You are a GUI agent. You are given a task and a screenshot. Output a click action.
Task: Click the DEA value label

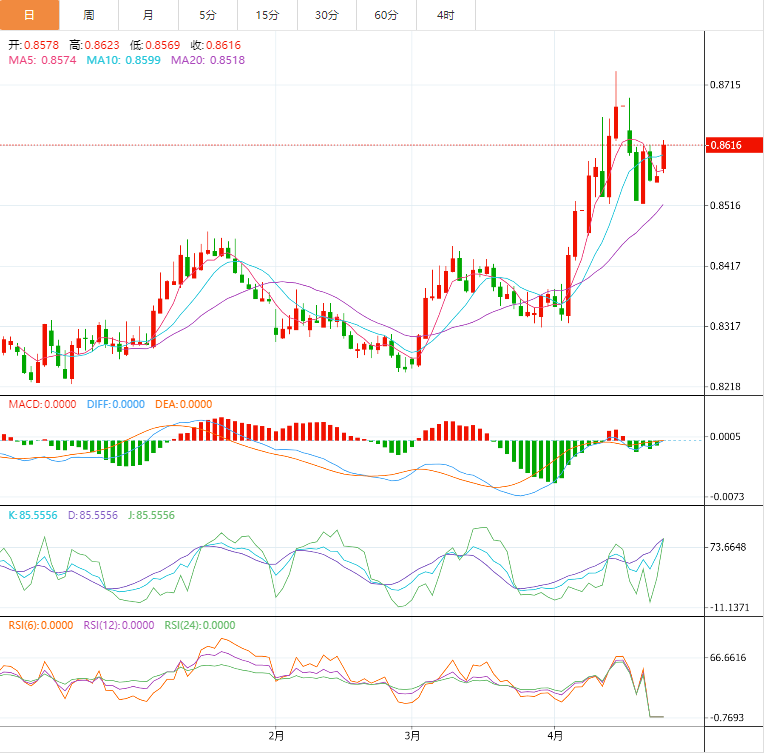tap(183, 404)
